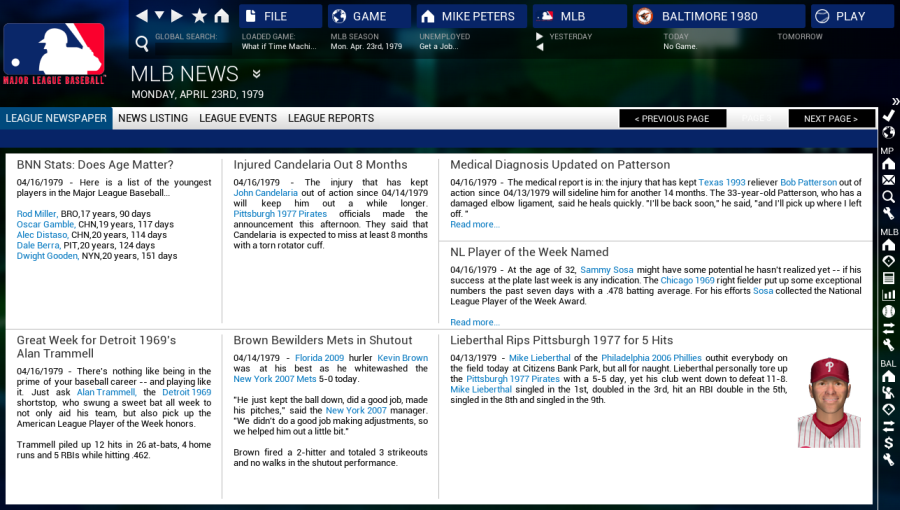Click the magnifier icon under MP
The width and height of the screenshot is (900, 510).
888,197
